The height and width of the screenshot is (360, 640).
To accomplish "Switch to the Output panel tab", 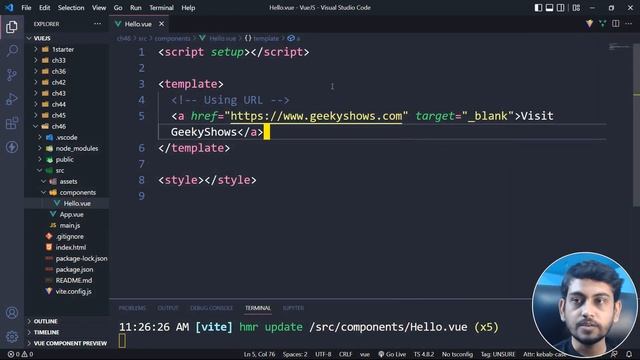I will pos(168,308).
